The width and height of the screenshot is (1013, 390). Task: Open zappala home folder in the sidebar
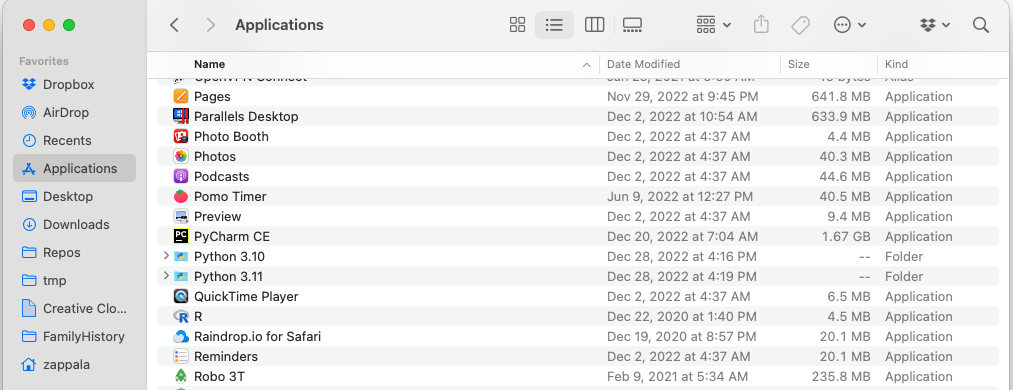(66, 364)
